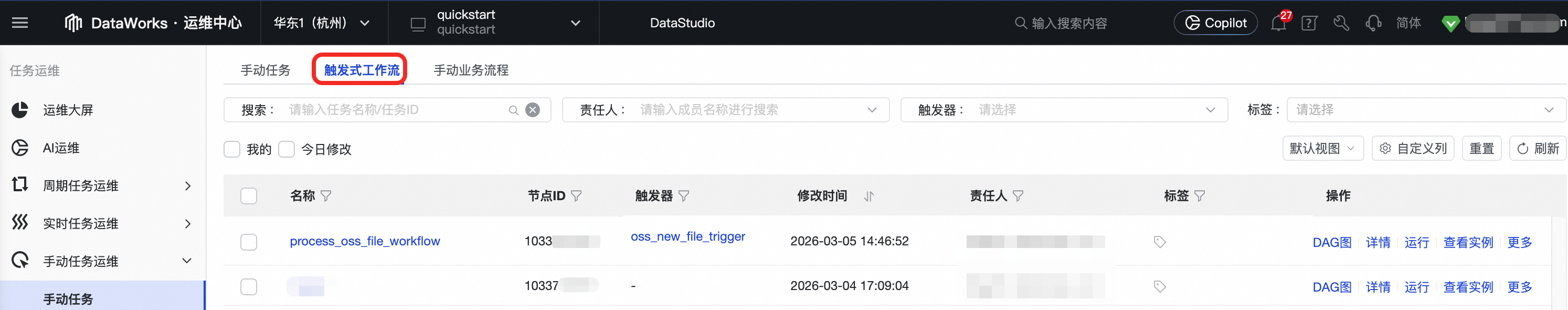Filter by the 触发器 column funnel
Viewport: 1568px width, 310px height.
684,195
